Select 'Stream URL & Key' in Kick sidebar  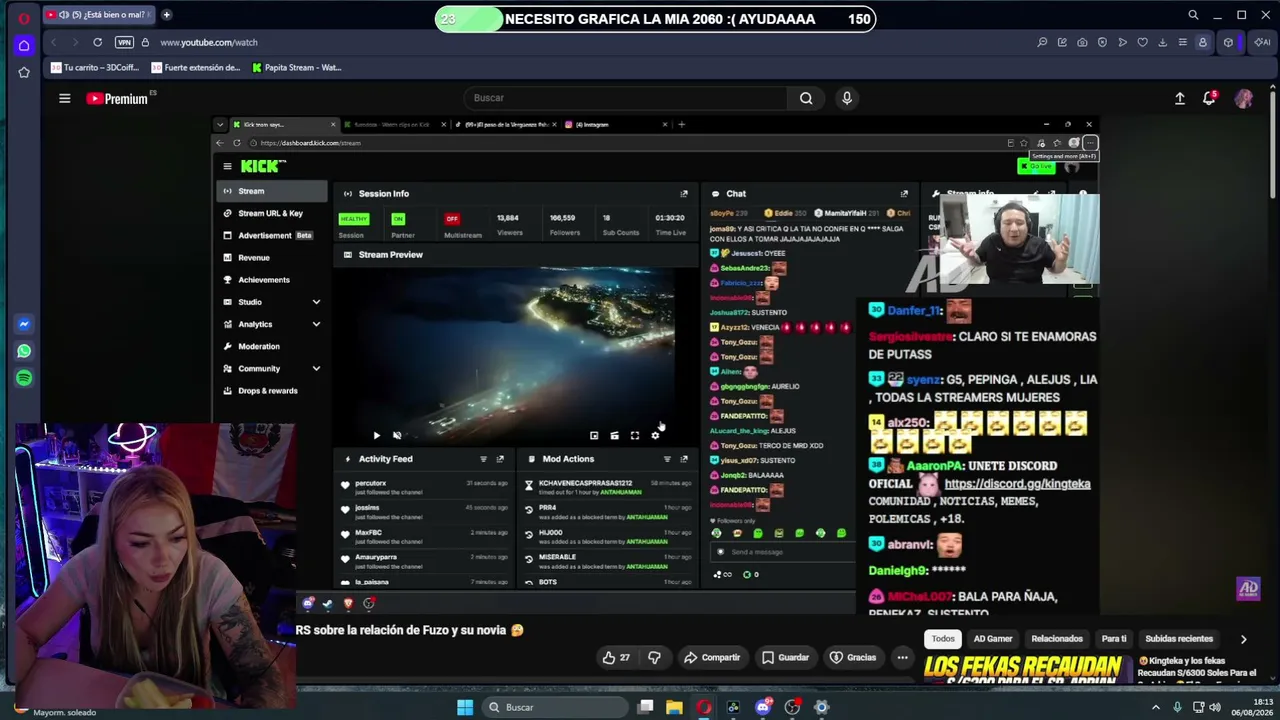(271, 213)
